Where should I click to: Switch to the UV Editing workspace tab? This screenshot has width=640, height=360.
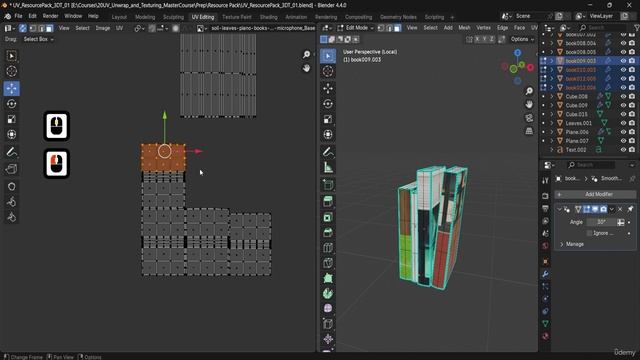203,17
